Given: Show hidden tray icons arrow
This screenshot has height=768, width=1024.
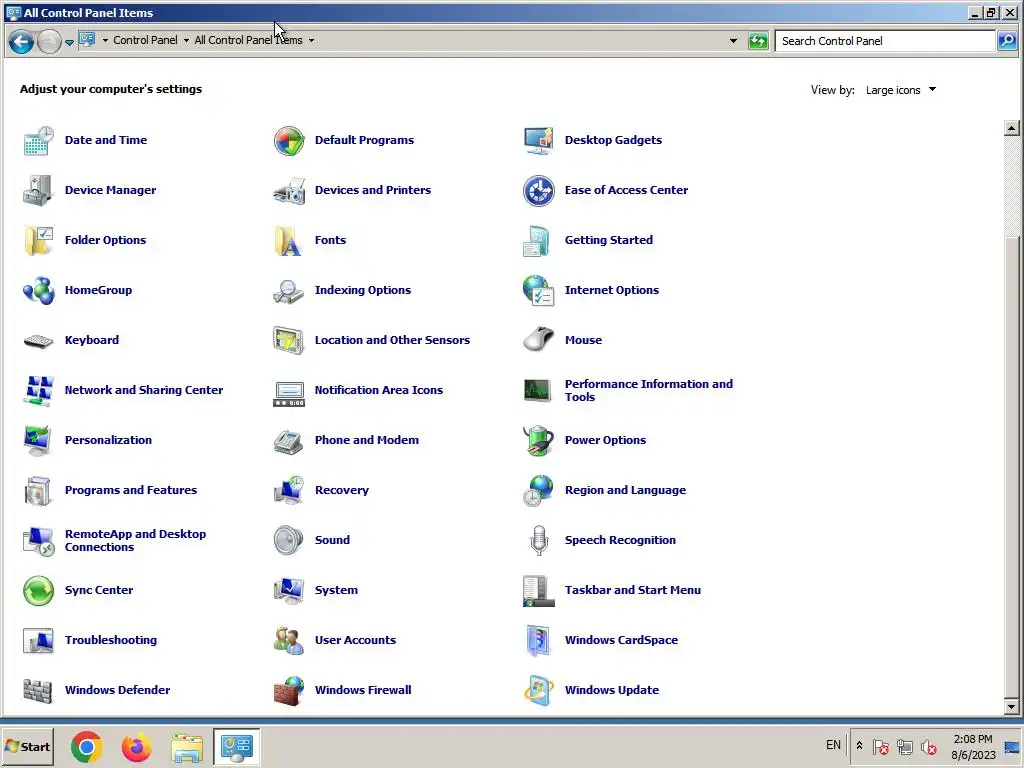Looking at the screenshot, I should click(859, 746).
